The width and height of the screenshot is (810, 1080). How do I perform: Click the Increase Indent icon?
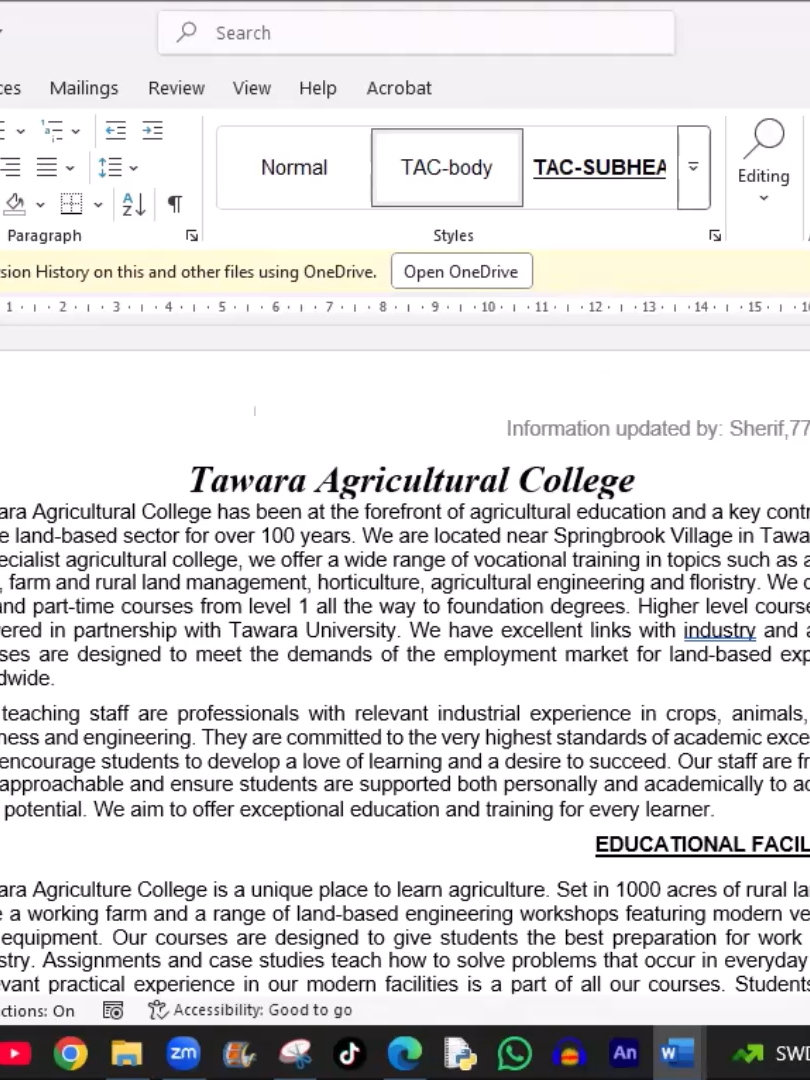point(152,130)
